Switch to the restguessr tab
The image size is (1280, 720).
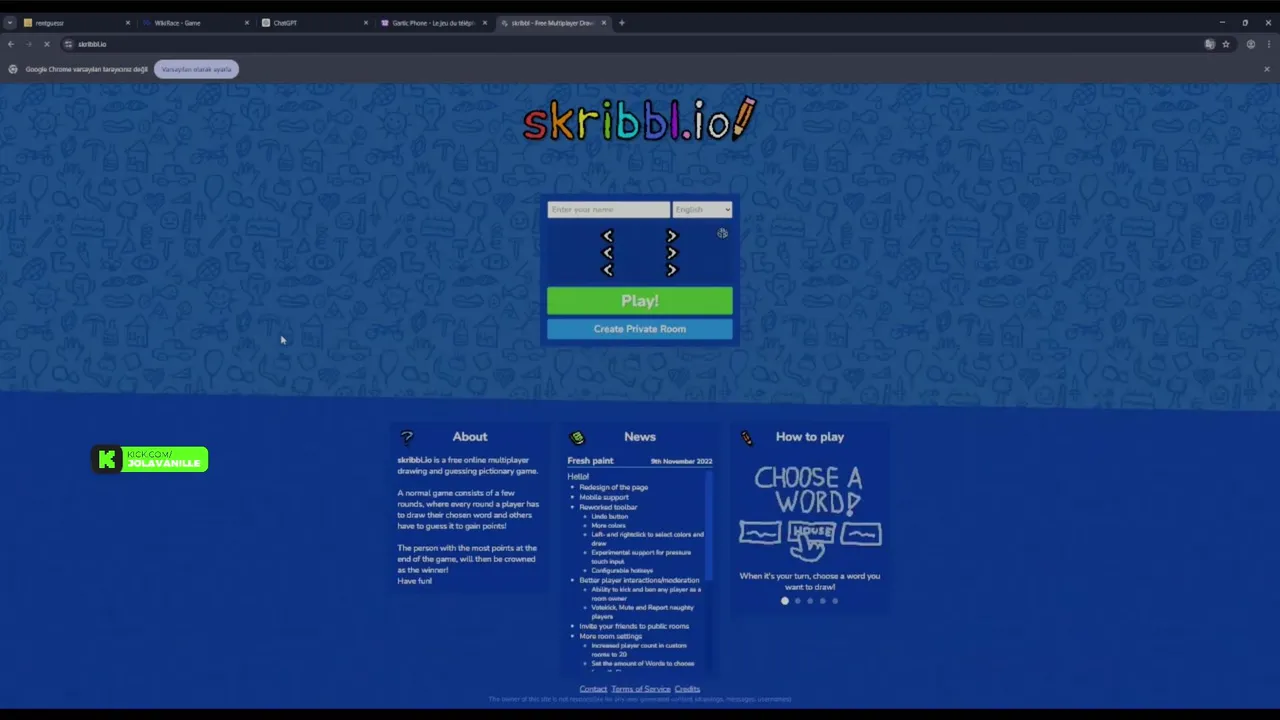[76, 23]
